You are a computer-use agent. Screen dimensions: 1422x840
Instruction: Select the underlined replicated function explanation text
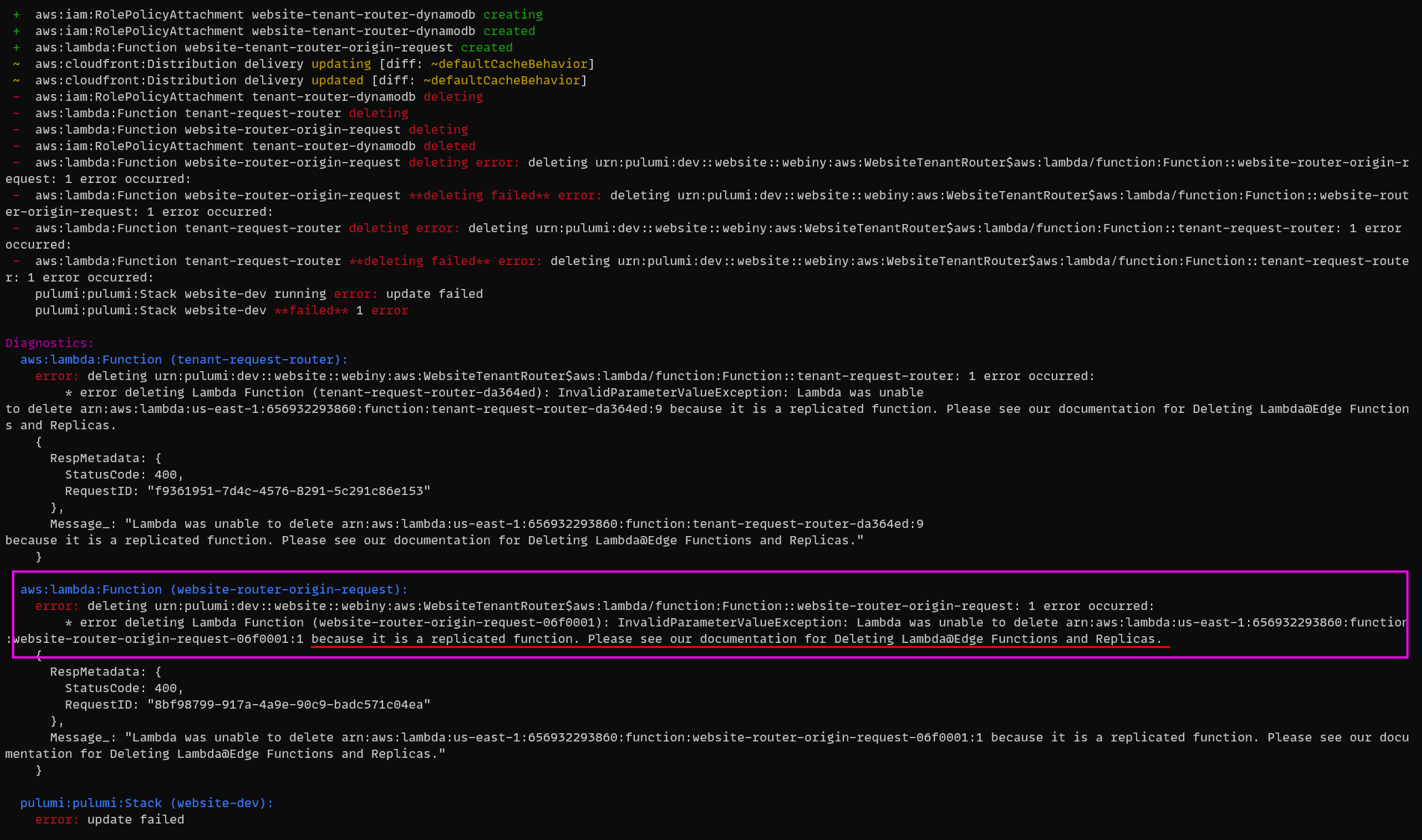coord(739,639)
